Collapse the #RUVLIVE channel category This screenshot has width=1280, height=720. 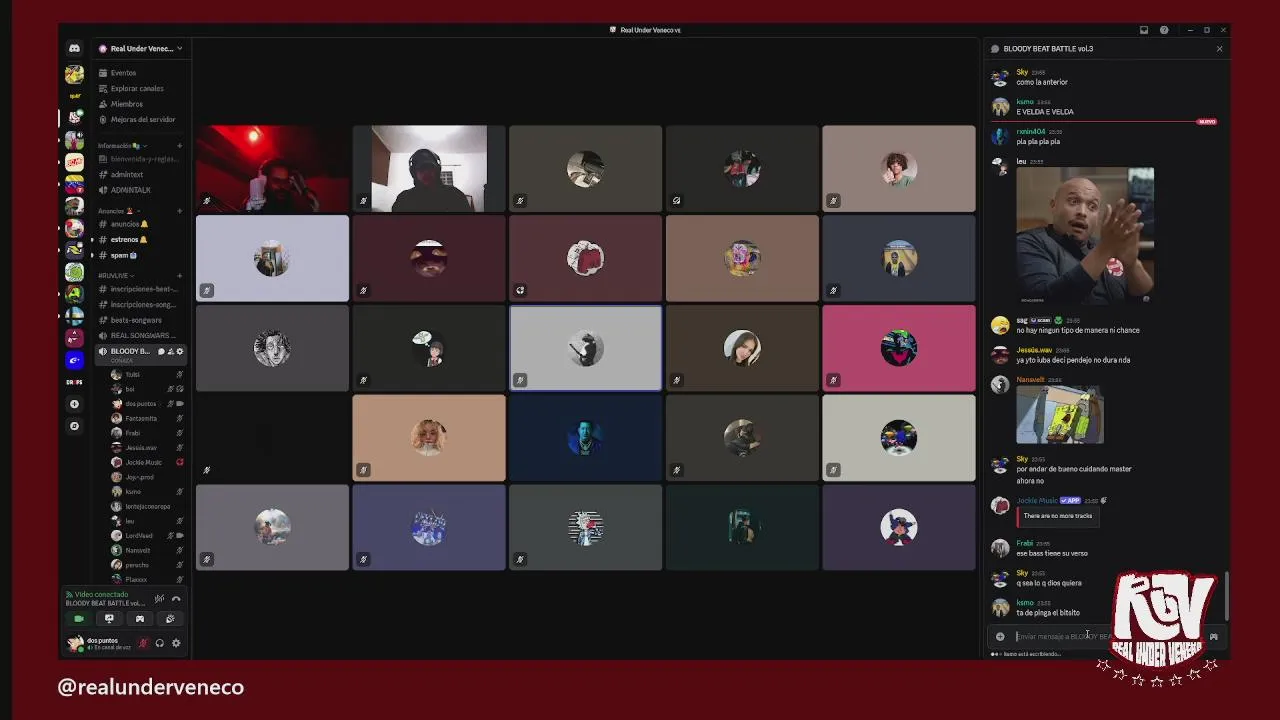pos(116,275)
